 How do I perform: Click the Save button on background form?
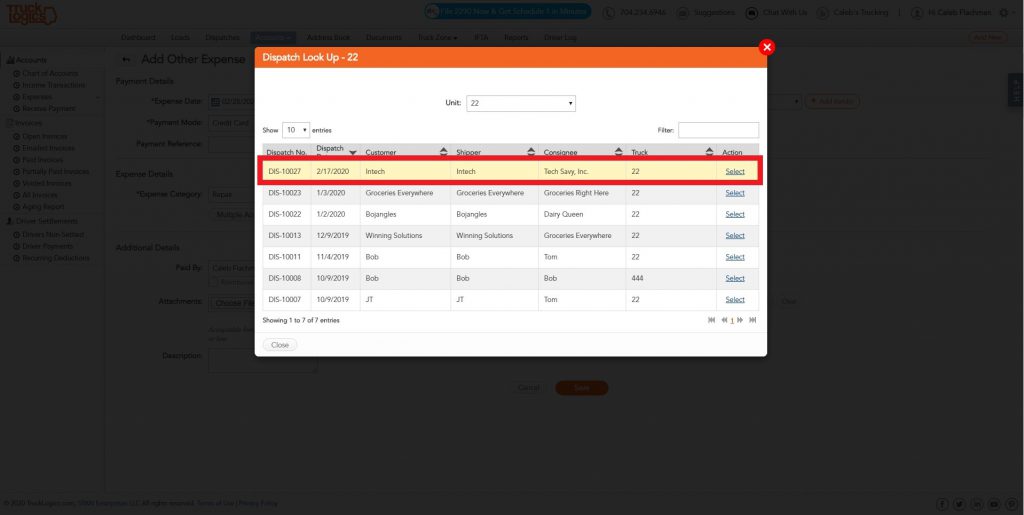581,388
